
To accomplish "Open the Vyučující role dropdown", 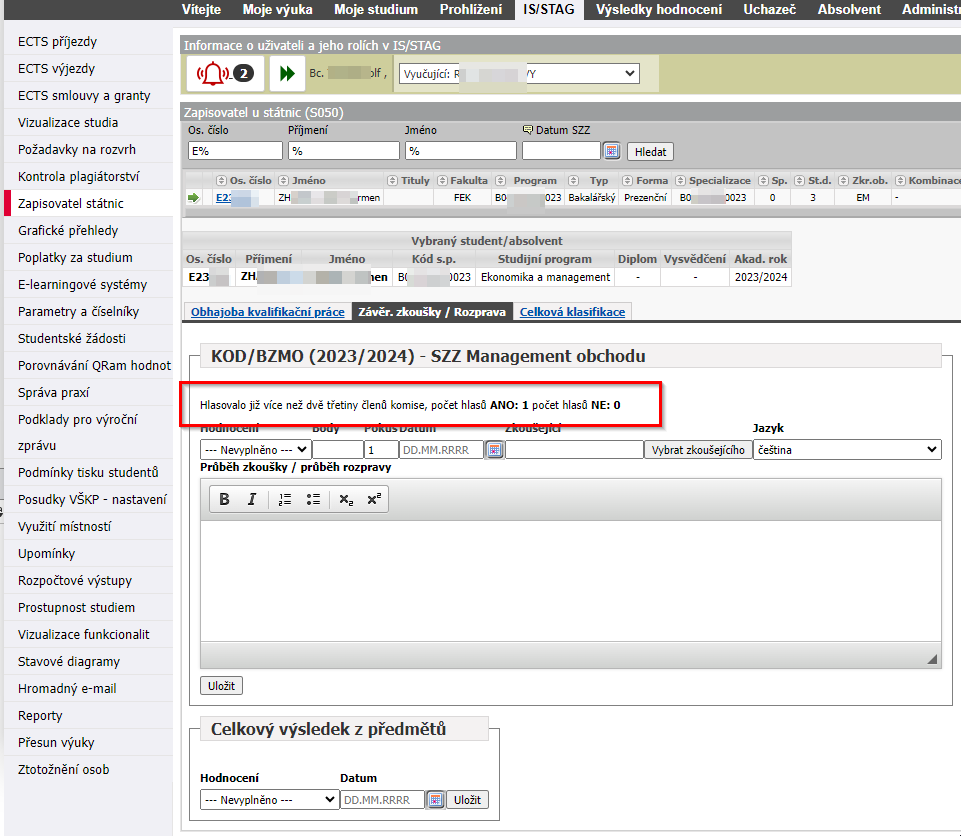I will tap(519, 74).
